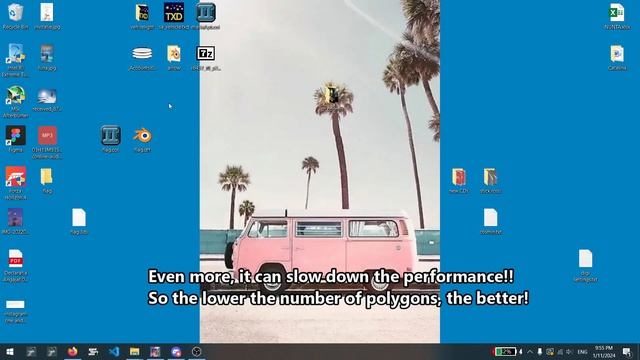Screen dimensions: 640x360
Task: Open the flag.dff Blender icon
Action: click(x=142, y=136)
